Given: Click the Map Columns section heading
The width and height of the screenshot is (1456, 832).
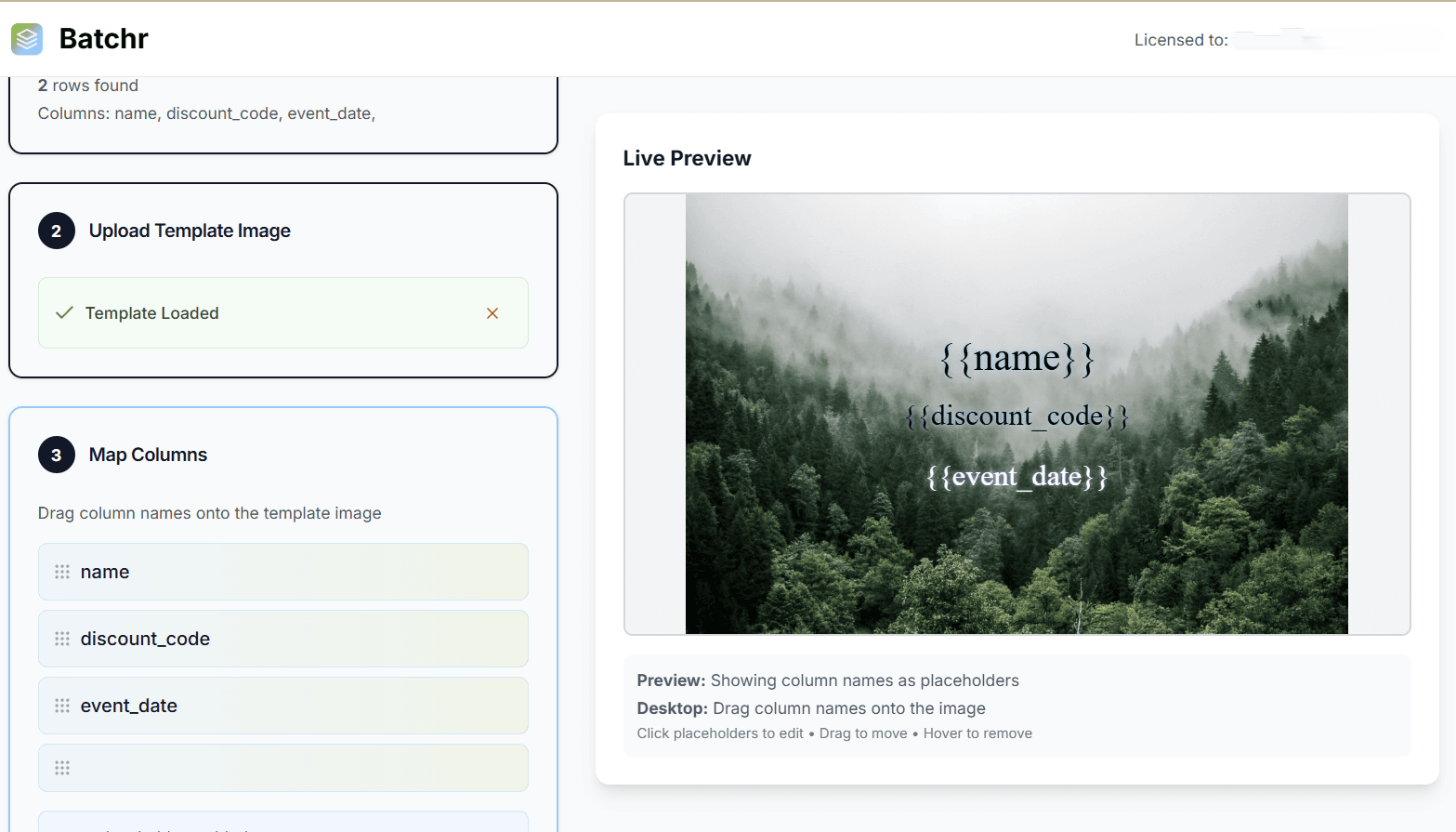Looking at the screenshot, I should (x=148, y=456).
